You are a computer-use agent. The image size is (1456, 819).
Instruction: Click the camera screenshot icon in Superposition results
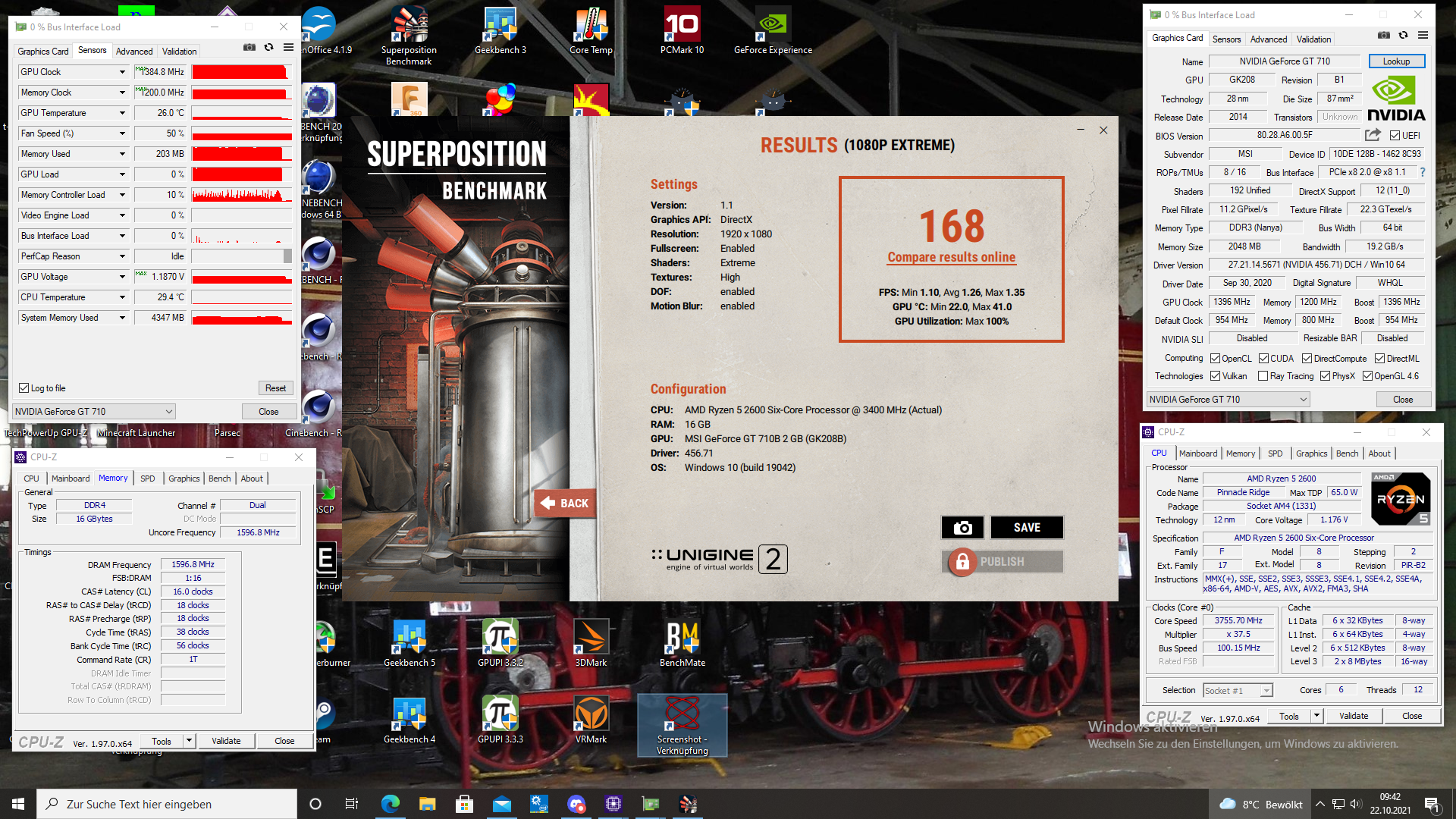962,528
